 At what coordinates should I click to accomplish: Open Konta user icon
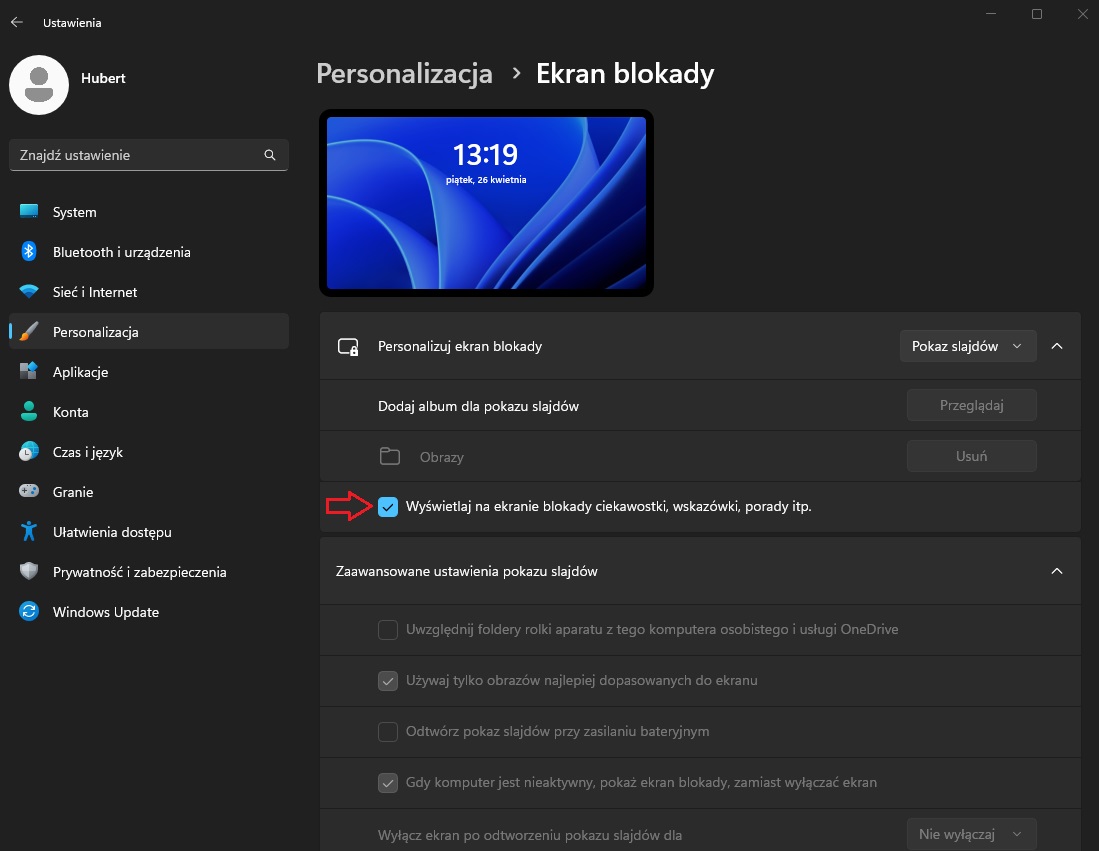point(29,412)
